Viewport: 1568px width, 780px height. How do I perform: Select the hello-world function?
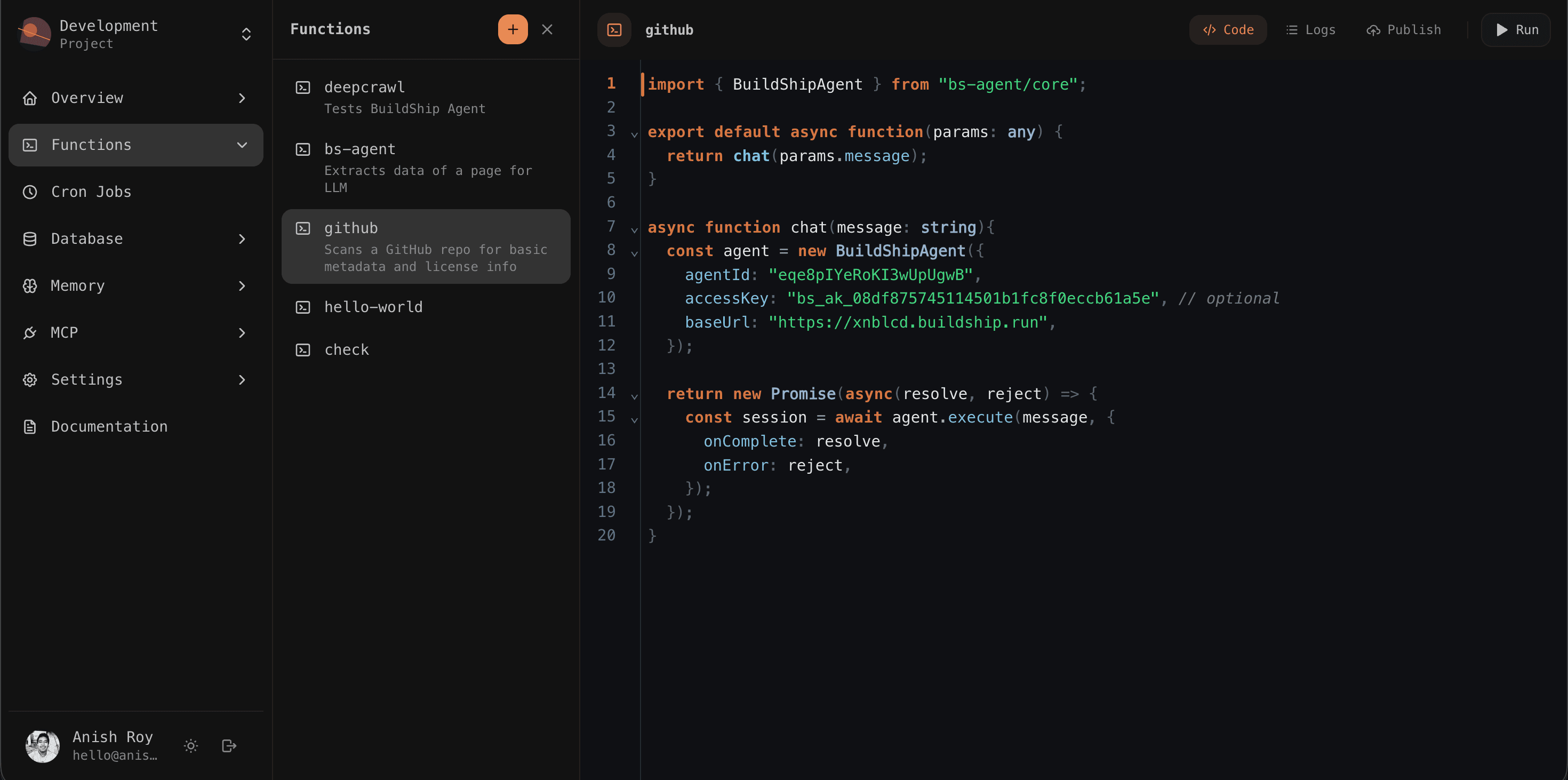pos(373,306)
